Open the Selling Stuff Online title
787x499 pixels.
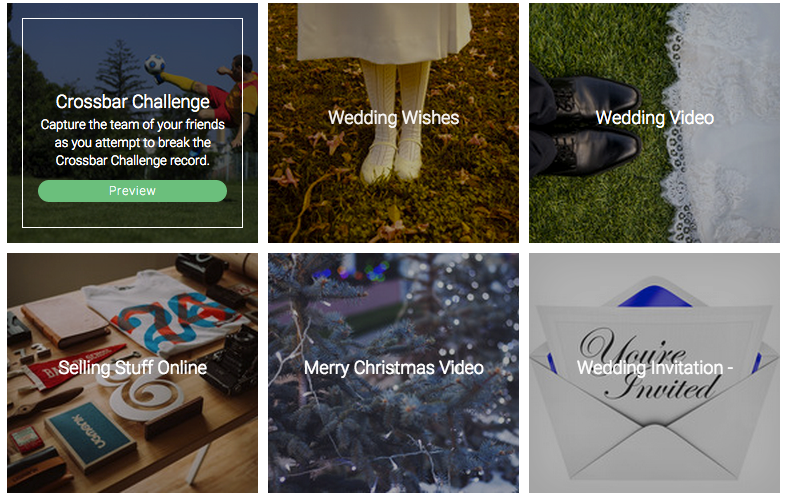[133, 367]
